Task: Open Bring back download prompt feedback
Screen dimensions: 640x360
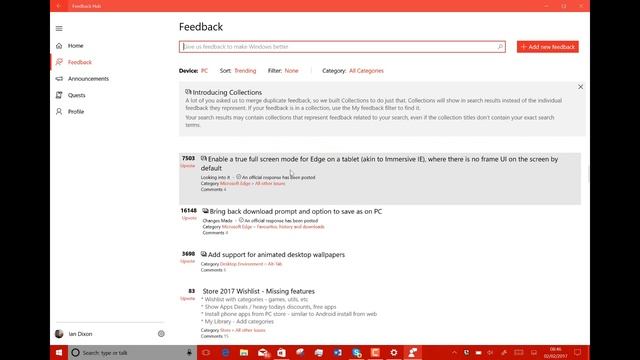Action: [x=296, y=211]
